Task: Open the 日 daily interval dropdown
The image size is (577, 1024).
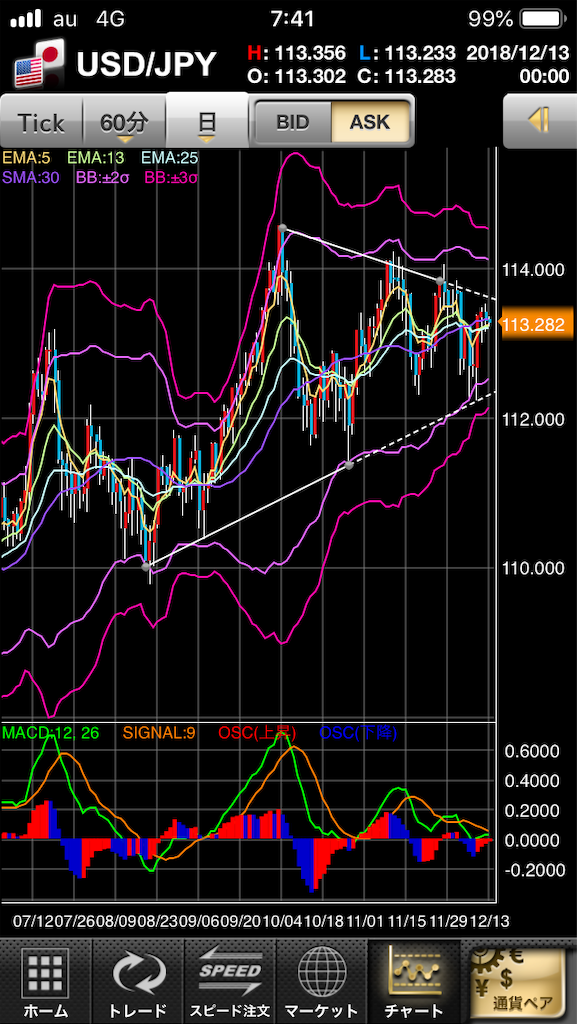Action: coord(207,121)
